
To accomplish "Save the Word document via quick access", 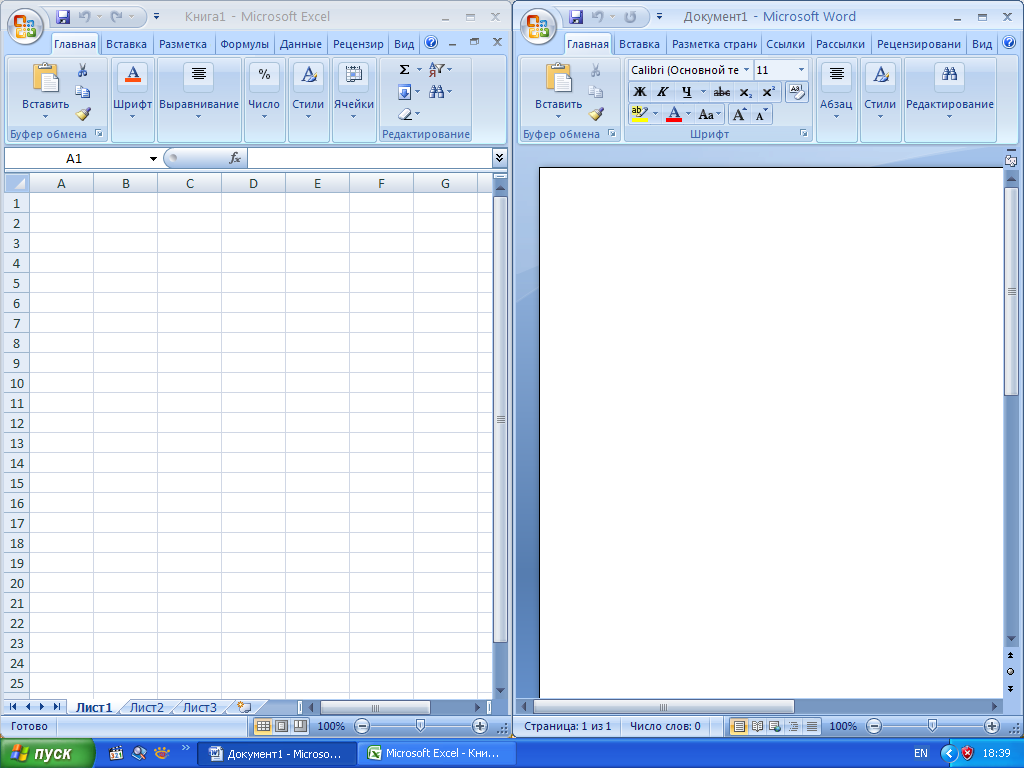I will pos(575,17).
